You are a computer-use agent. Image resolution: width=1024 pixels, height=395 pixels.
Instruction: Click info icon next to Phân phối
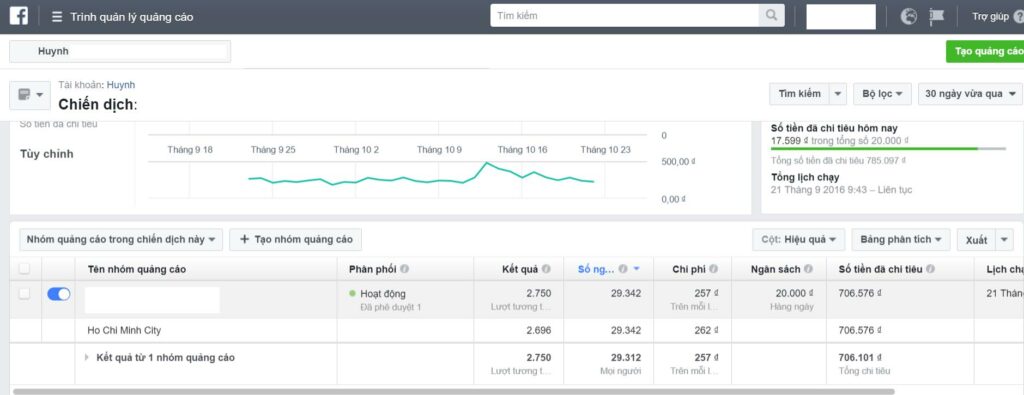(405, 269)
